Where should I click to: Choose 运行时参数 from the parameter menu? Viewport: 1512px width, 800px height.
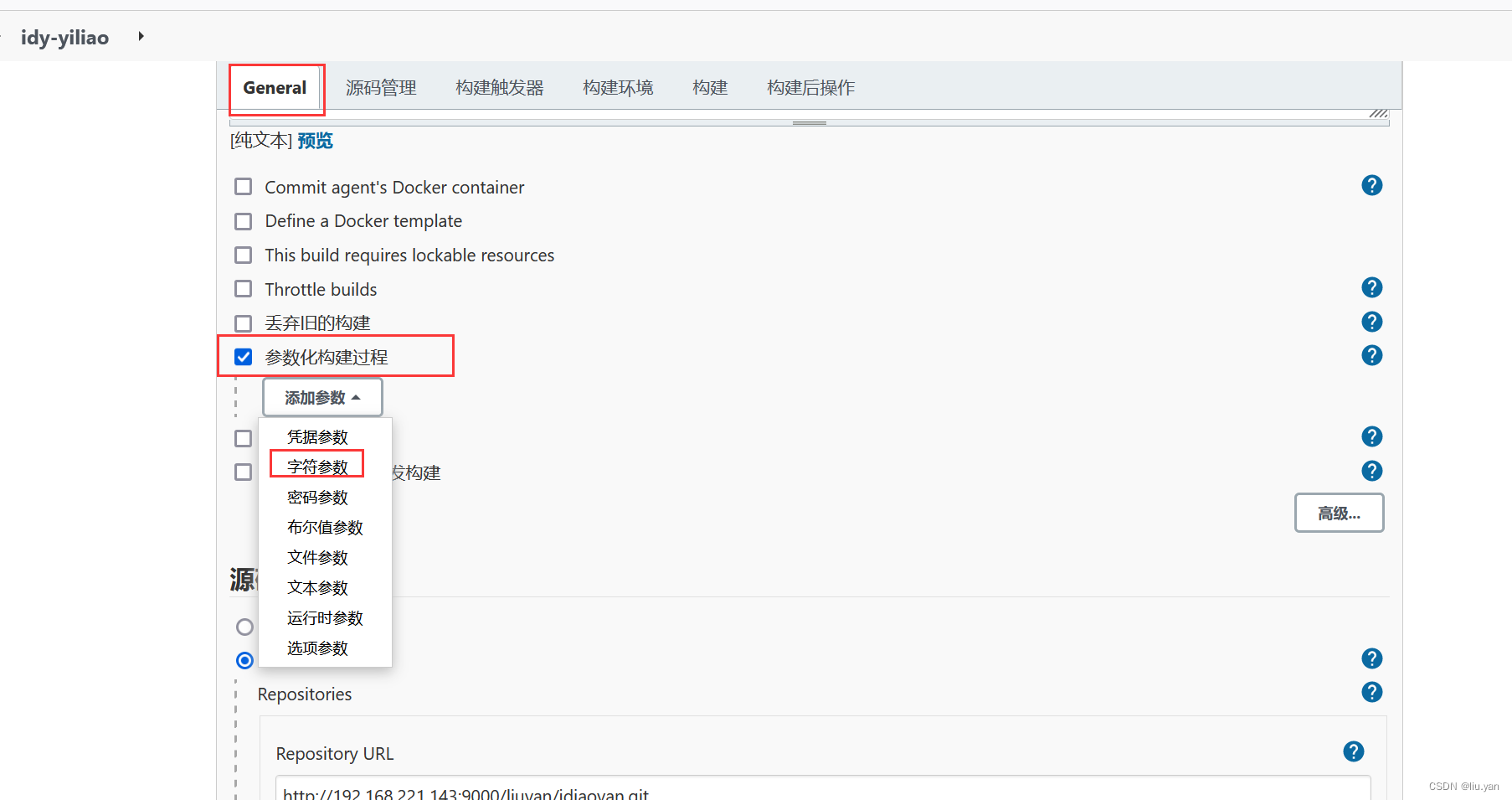325,617
